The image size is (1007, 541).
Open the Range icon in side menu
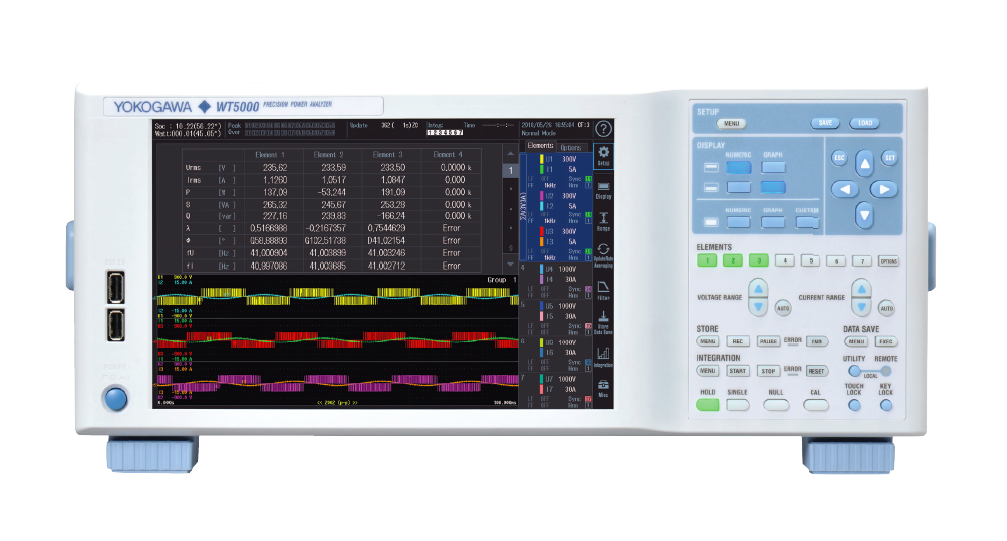click(603, 221)
